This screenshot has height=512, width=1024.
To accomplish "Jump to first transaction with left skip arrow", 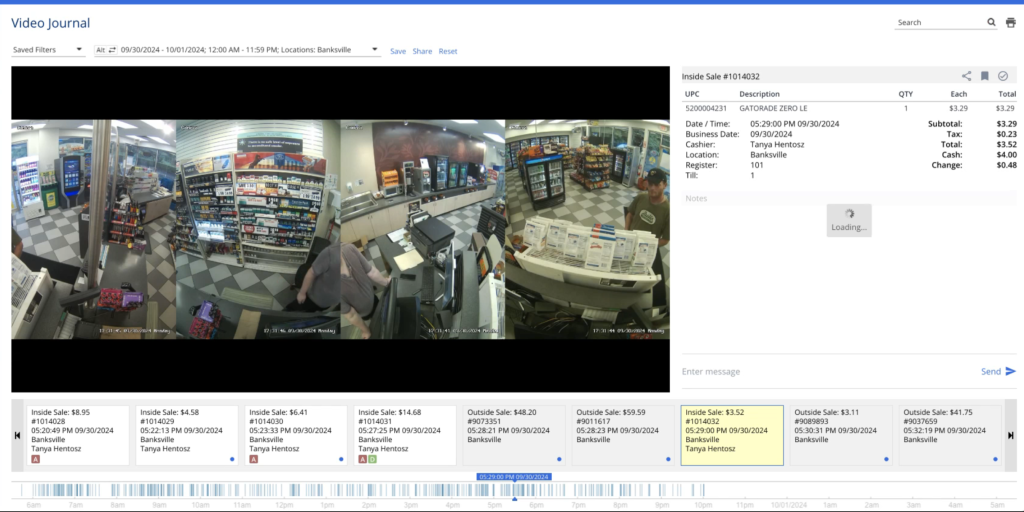I will tap(17, 435).
